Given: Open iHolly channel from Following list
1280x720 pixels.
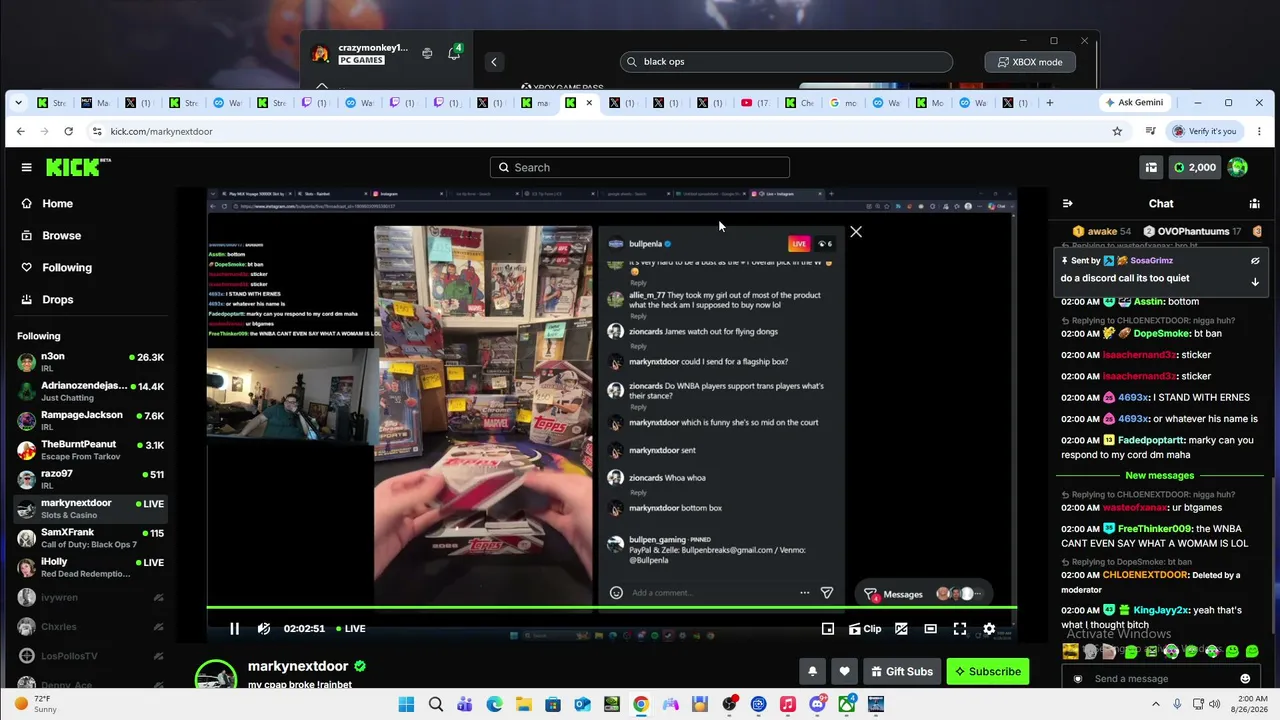Looking at the screenshot, I should coord(91,567).
